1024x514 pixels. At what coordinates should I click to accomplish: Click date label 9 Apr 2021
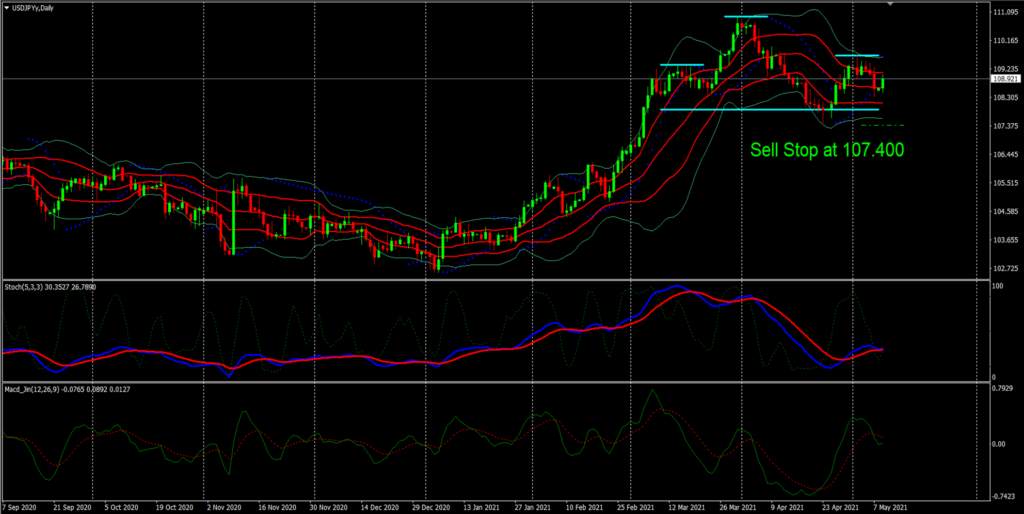788,507
